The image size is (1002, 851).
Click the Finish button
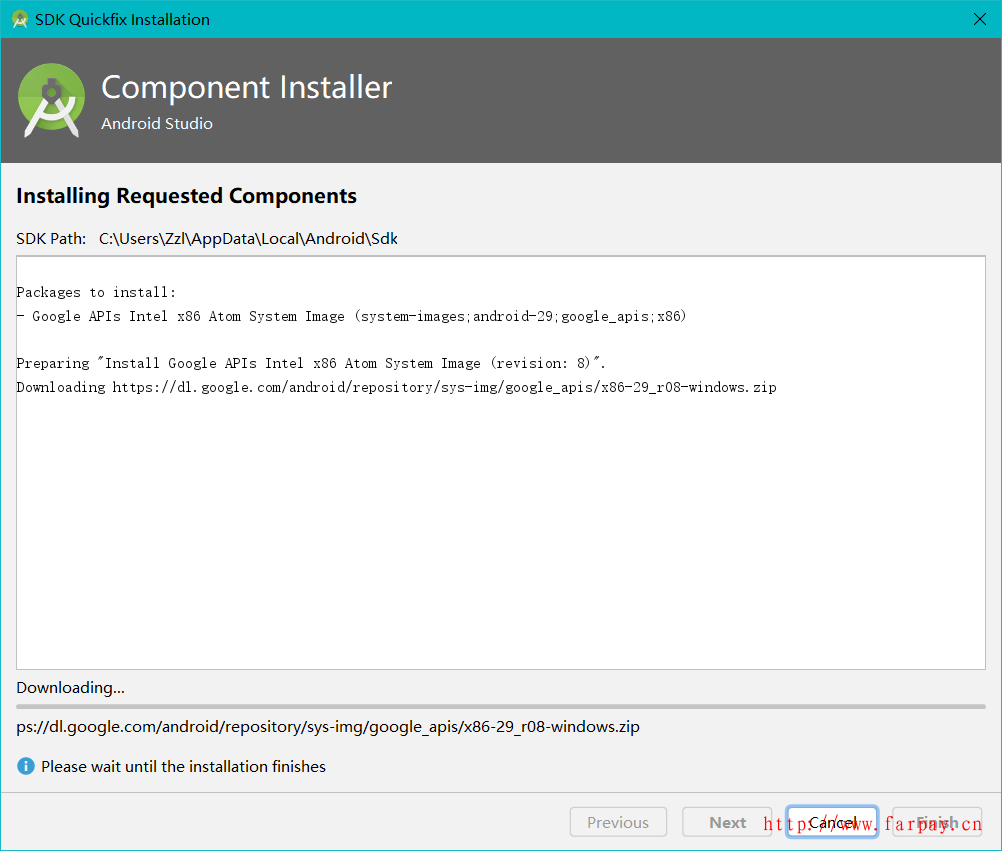point(937,822)
